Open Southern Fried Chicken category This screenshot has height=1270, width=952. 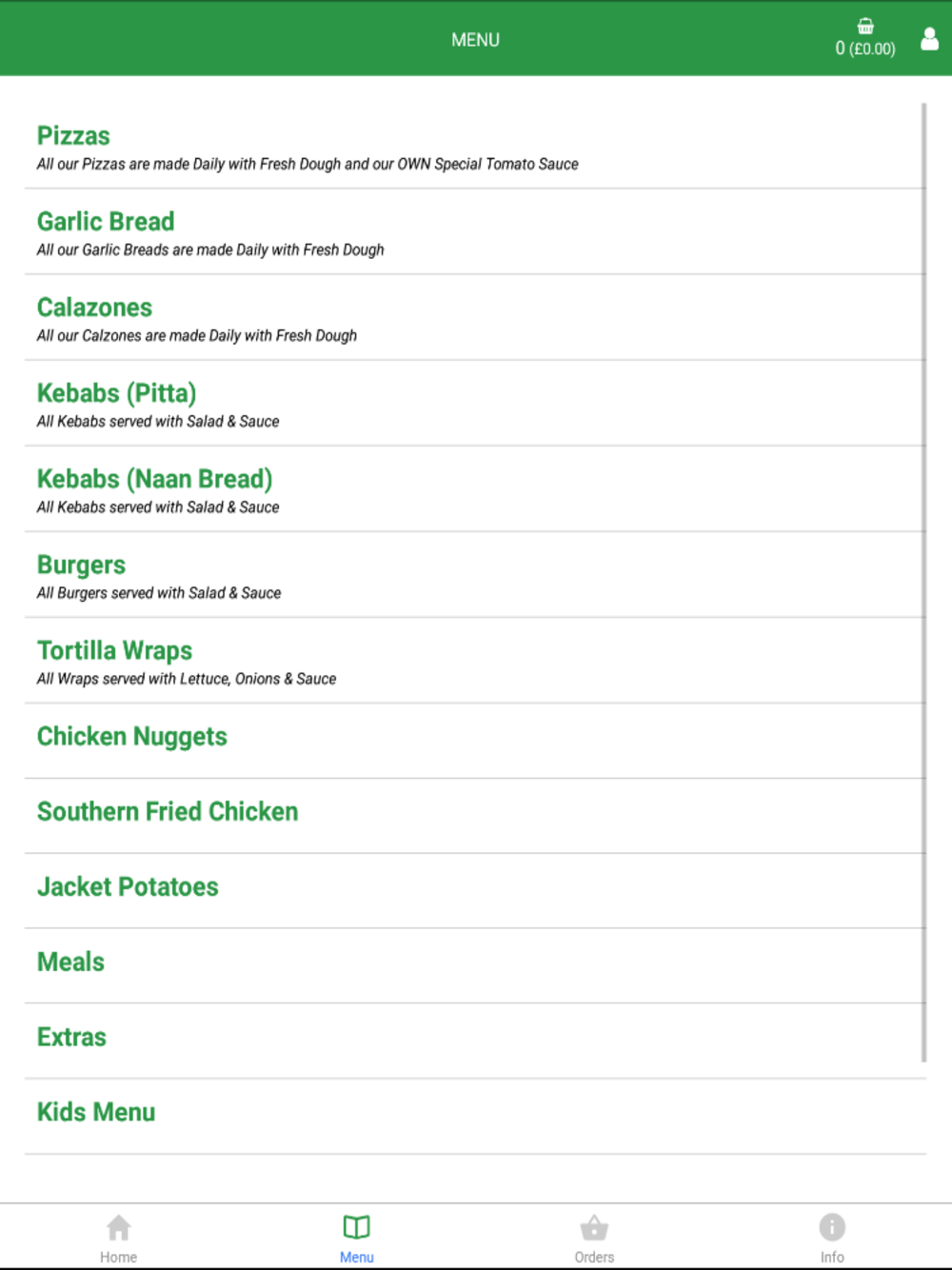coord(475,816)
